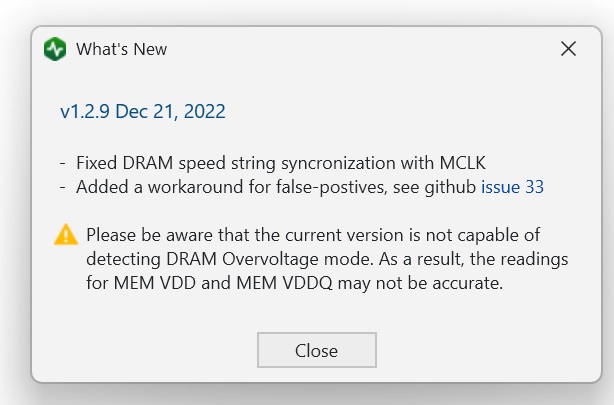
Task: Click the dash bullet before Fixed DRAM
Action: pyautogui.click(x=64, y=161)
